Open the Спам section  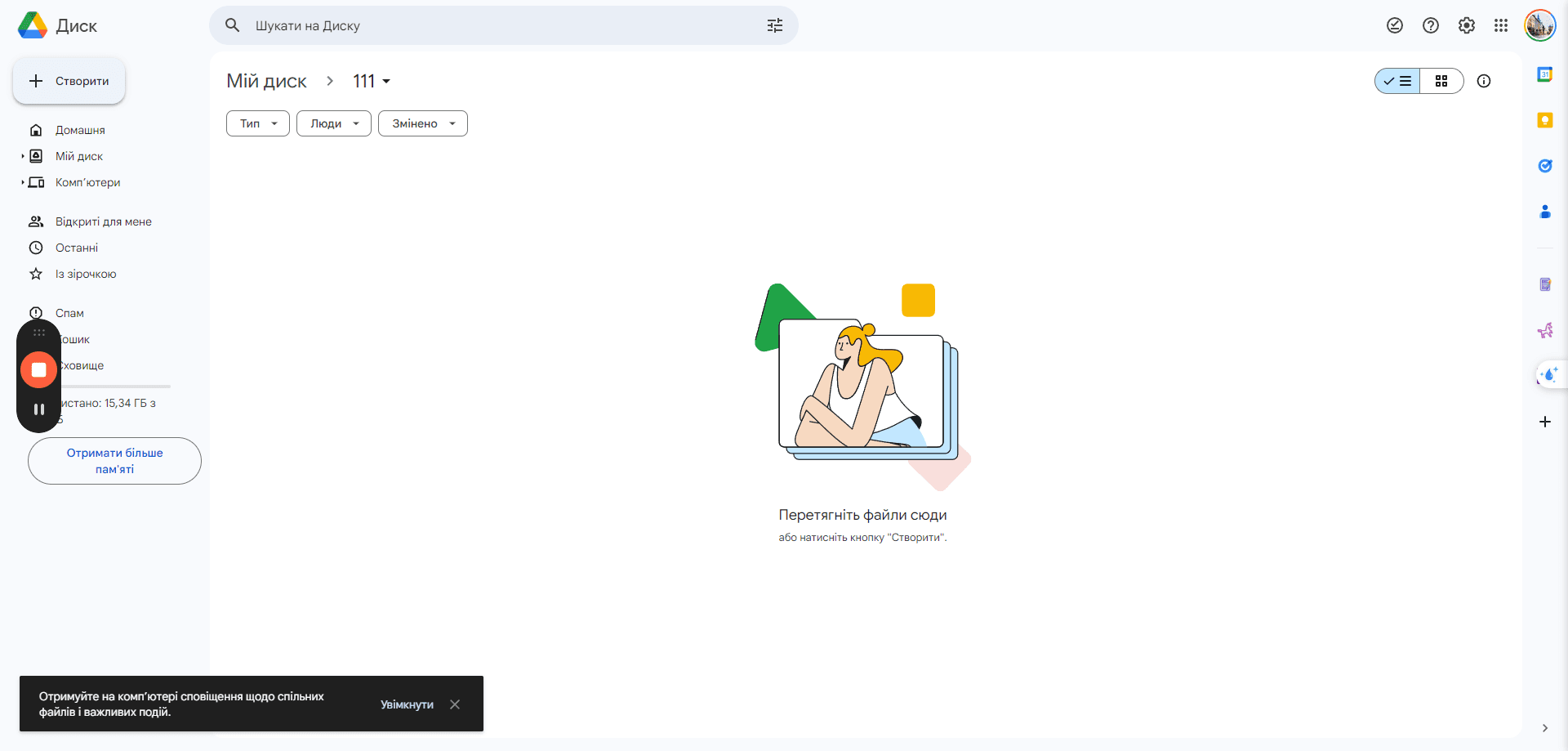(x=69, y=313)
